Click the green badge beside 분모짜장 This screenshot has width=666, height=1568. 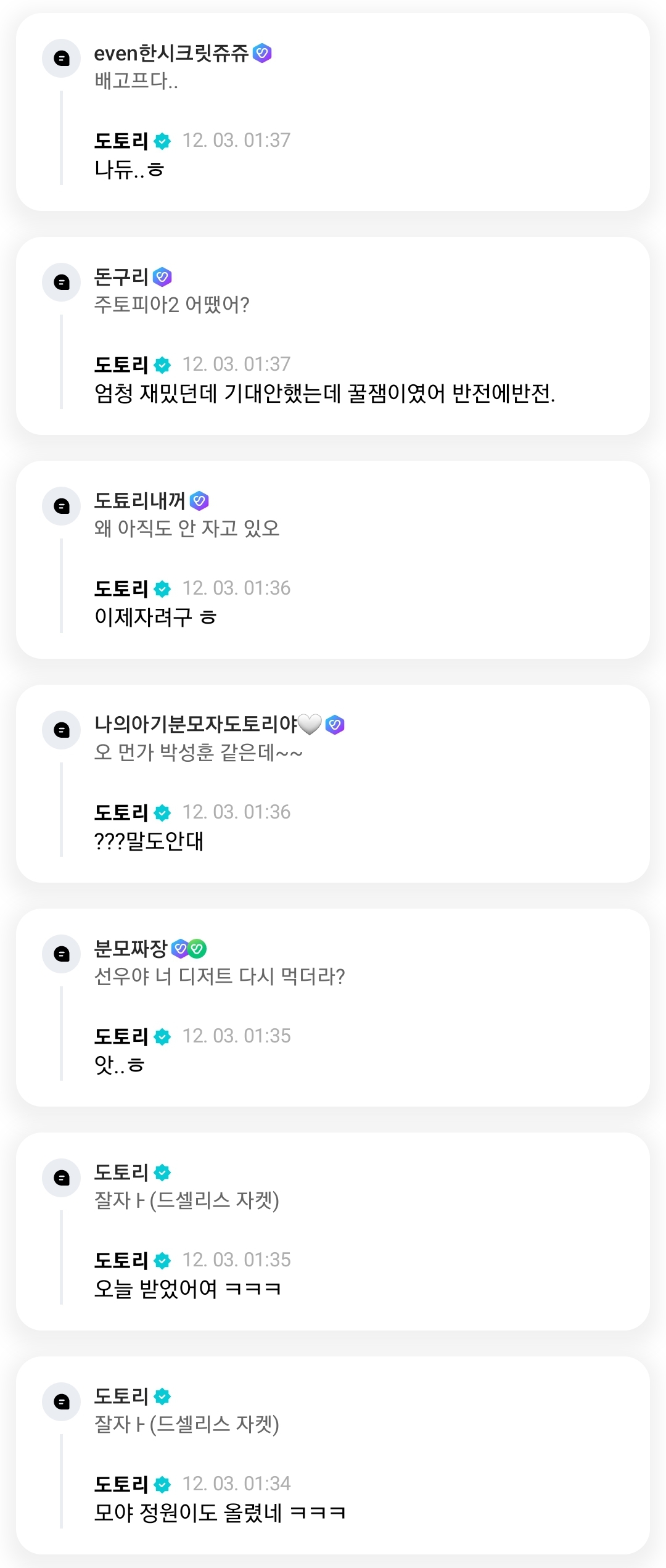pyautogui.click(x=197, y=949)
